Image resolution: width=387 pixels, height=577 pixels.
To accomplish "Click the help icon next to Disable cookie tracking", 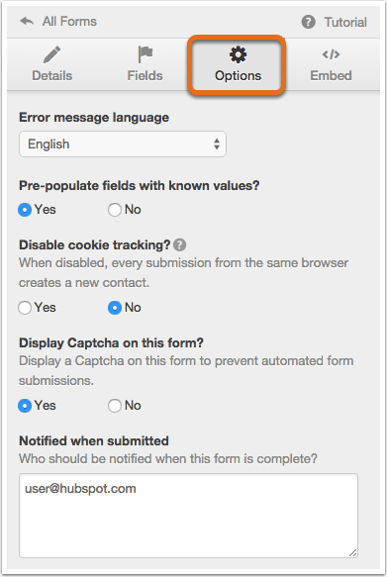I will (180, 245).
